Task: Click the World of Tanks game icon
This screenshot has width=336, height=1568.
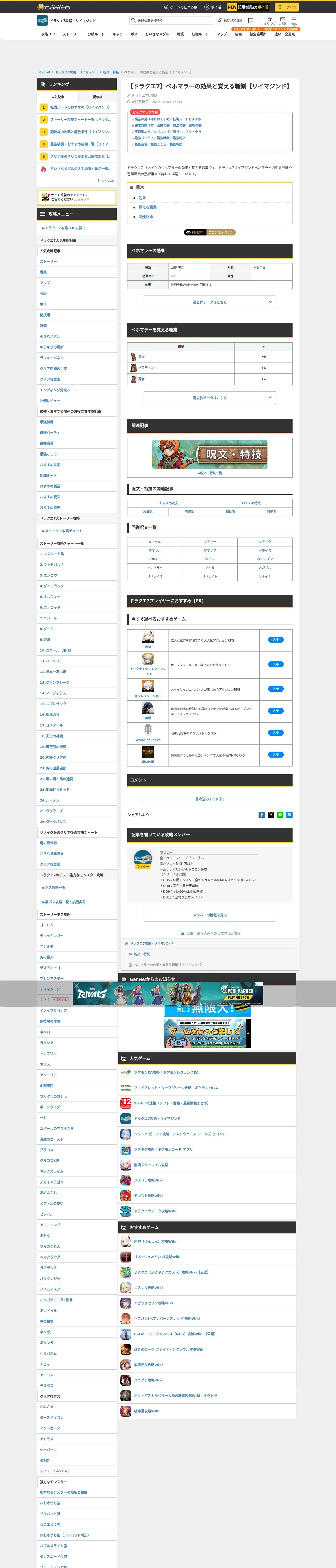Action: point(148,730)
